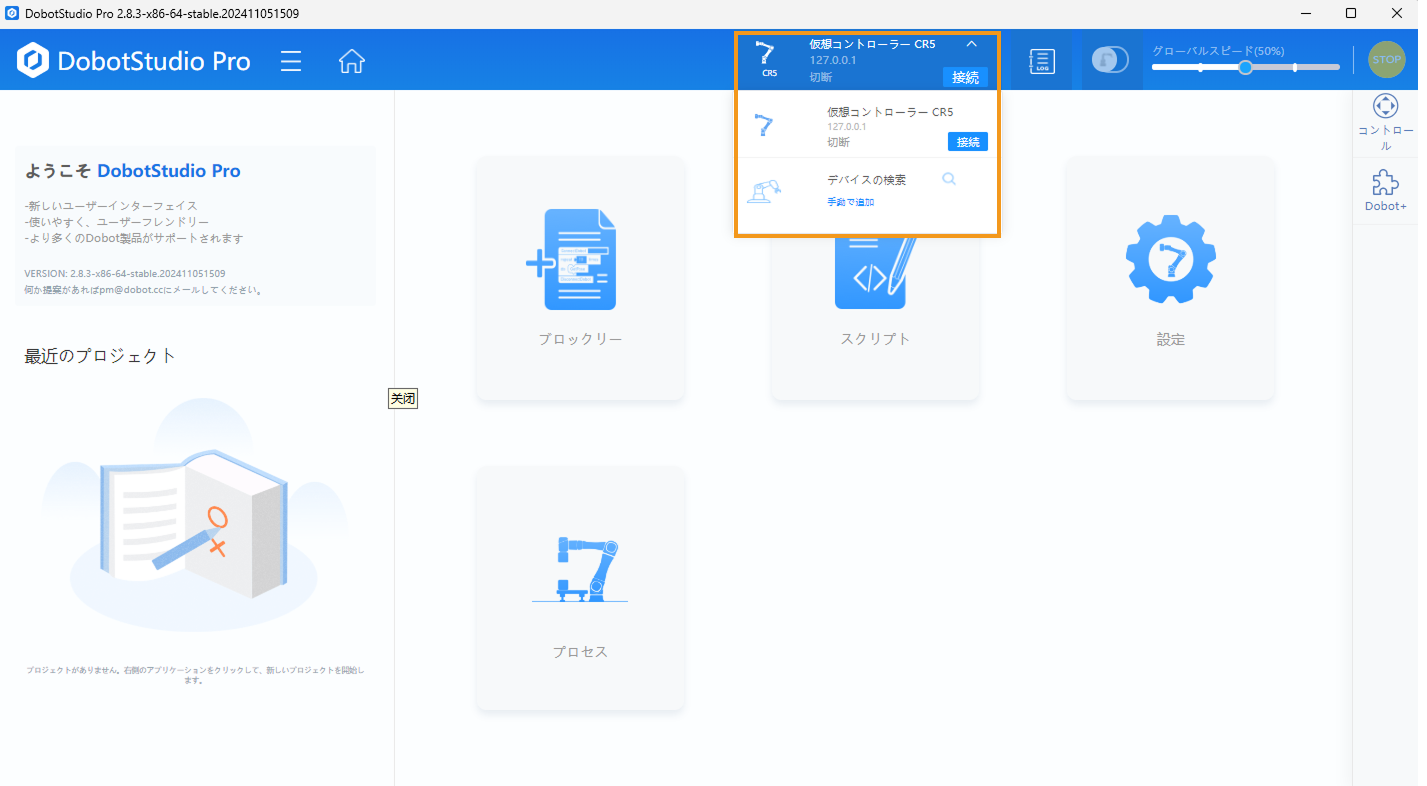This screenshot has width=1427, height=786.
Task: Click the blue robot arm icon in the device list
Action: 764,126
